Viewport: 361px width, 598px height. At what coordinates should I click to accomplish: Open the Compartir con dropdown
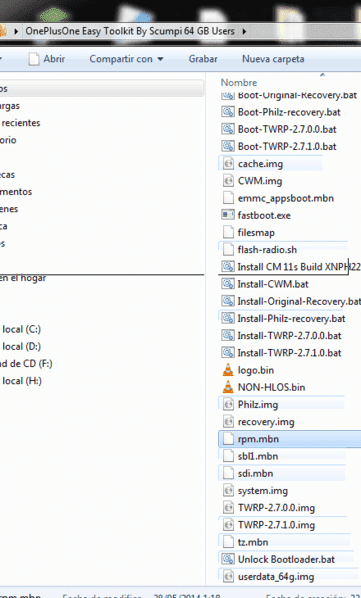coord(126,59)
